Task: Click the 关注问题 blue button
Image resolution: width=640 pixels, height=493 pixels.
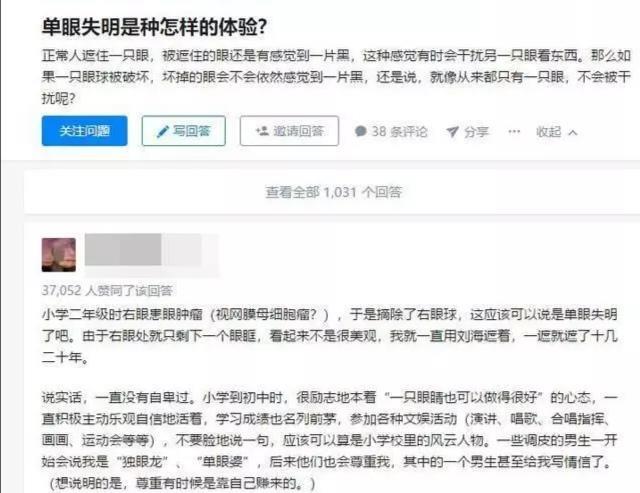Action: point(84,131)
